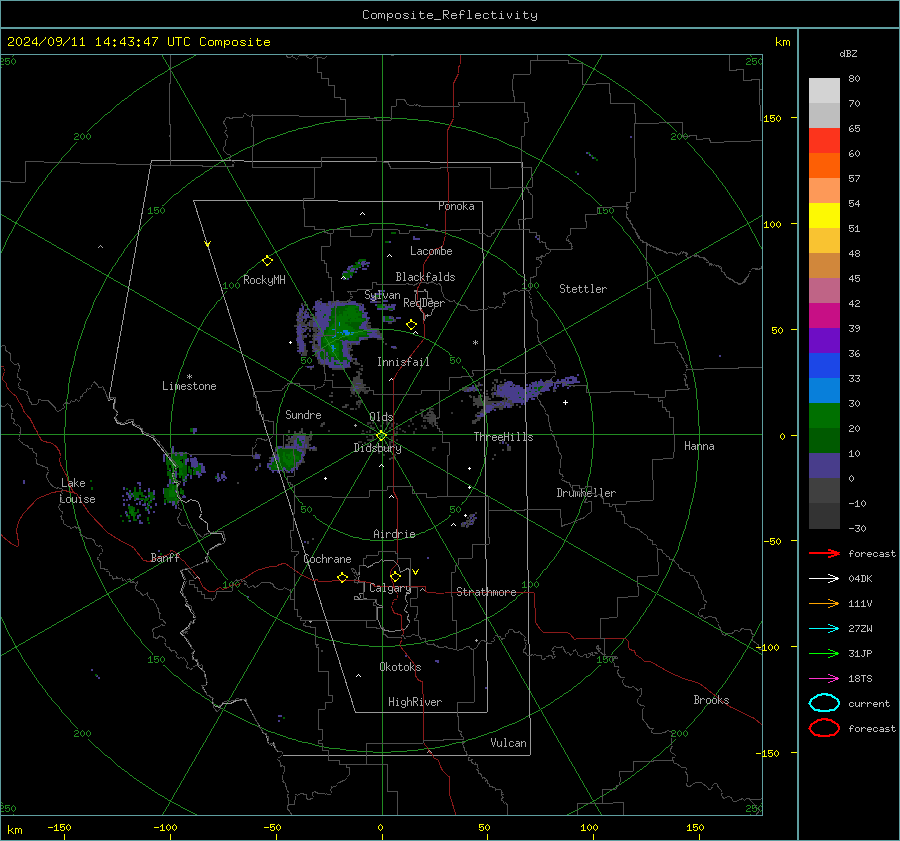Click the Lake Louise label
The image size is (900, 841).
coord(77,491)
